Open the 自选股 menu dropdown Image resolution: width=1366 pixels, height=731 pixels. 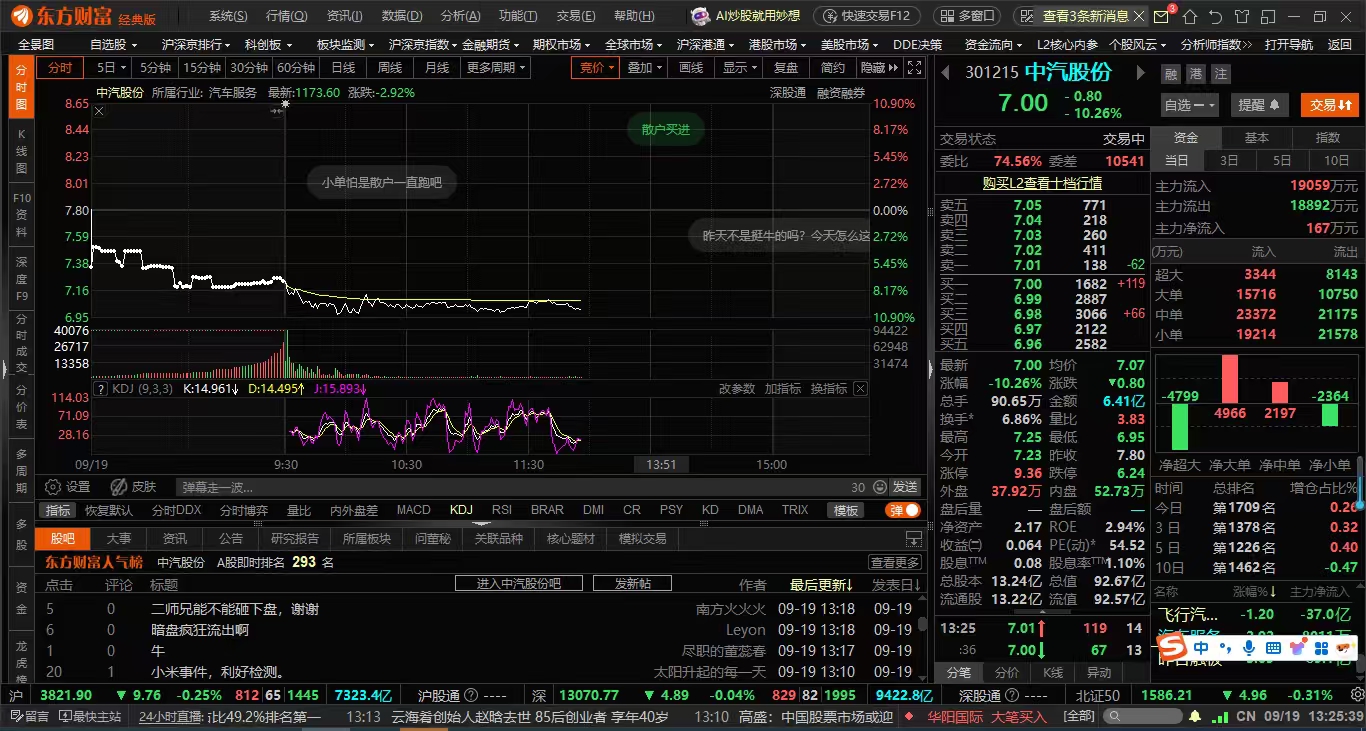coord(114,44)
